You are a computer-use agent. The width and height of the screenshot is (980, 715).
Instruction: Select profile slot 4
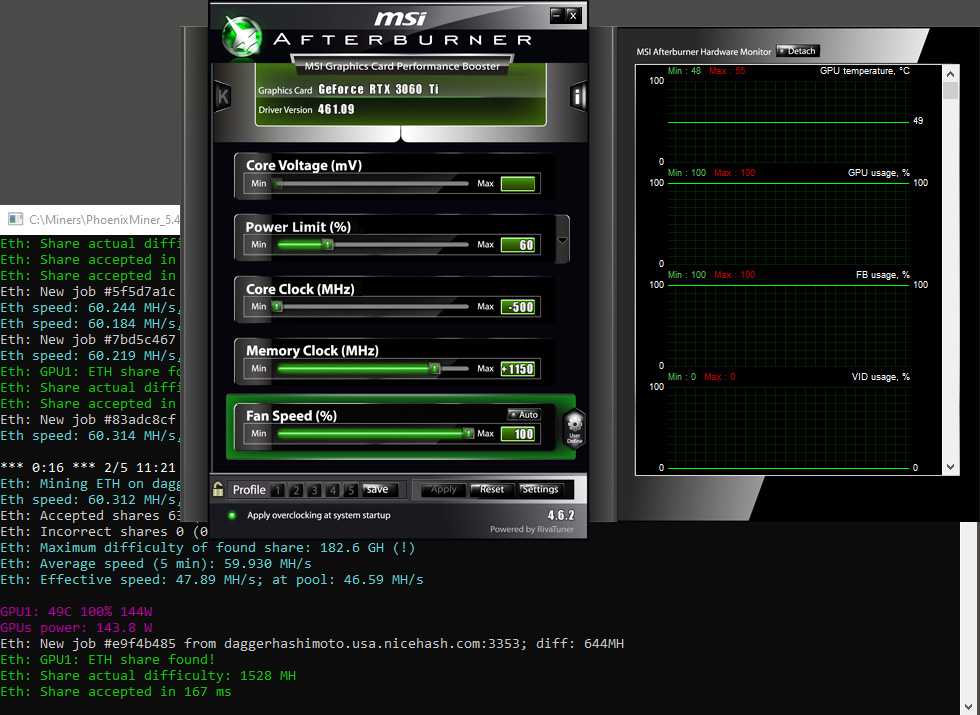tap(333, 490)
